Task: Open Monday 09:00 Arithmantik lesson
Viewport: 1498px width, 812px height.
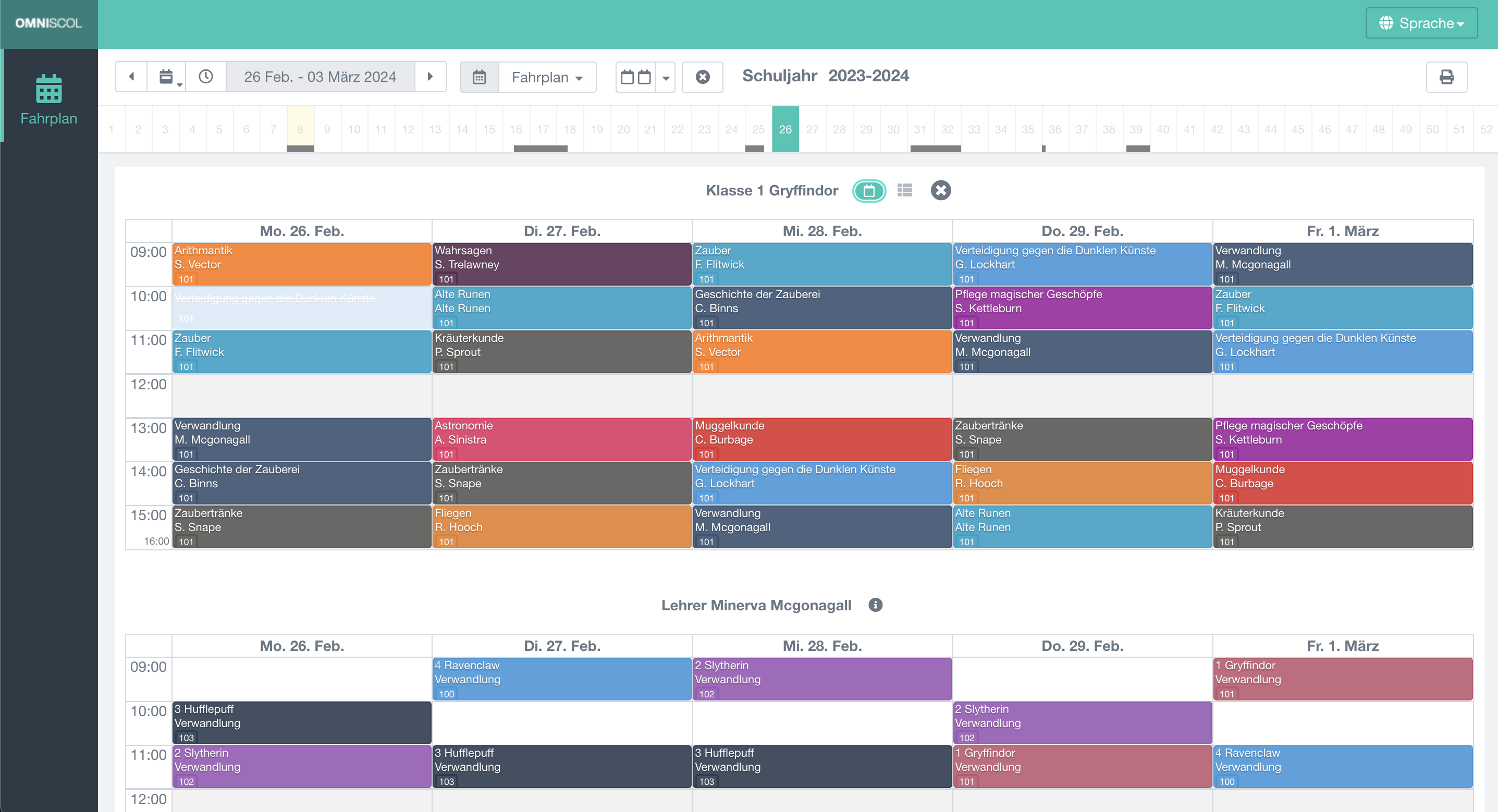Action: pos(301,264)
